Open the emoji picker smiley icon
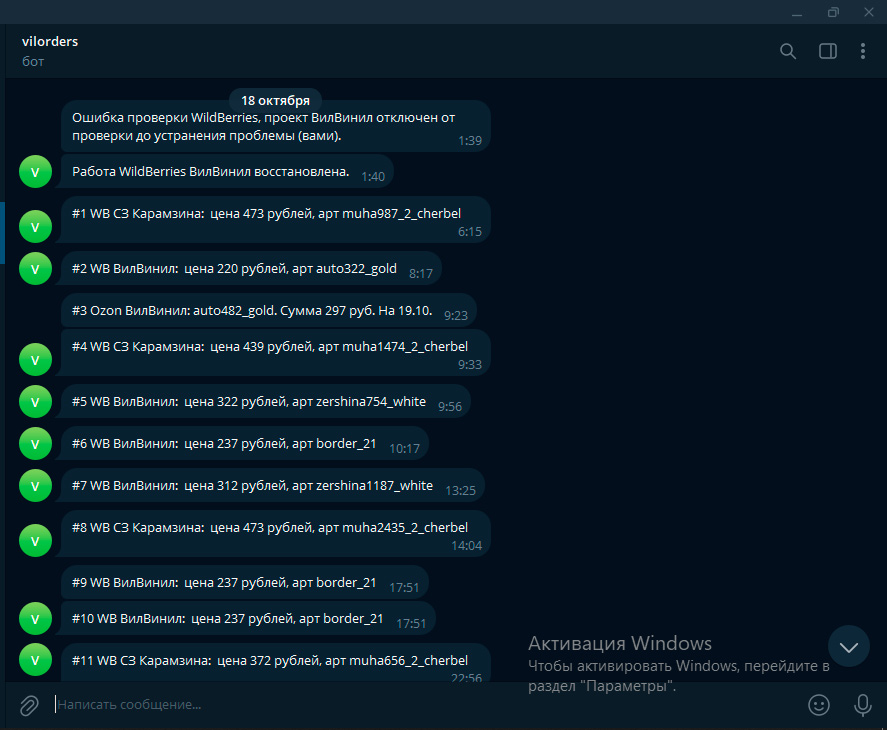The image size is (887, 730). pos(819,705)
